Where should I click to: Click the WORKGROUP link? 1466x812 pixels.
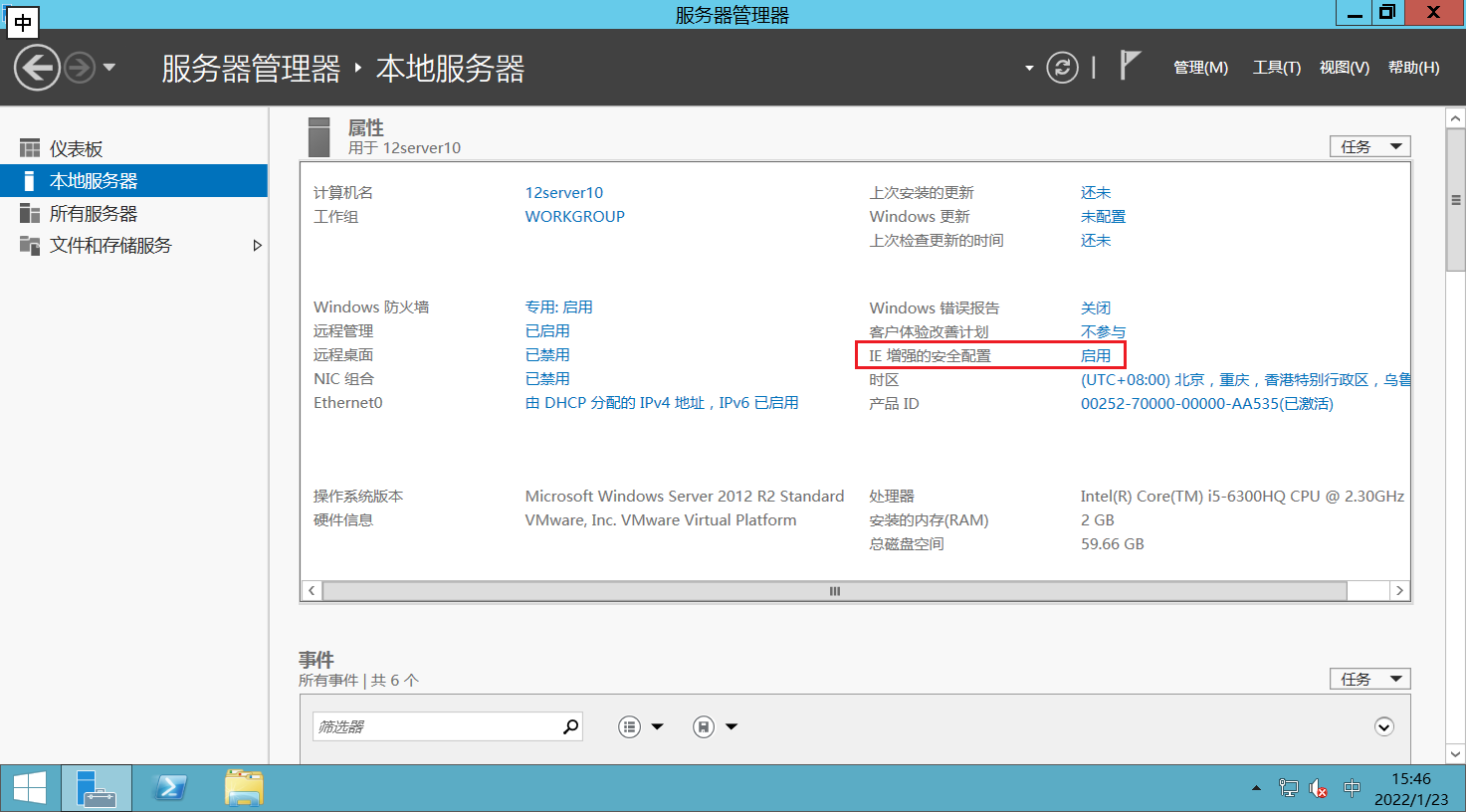tap(574, 217)
